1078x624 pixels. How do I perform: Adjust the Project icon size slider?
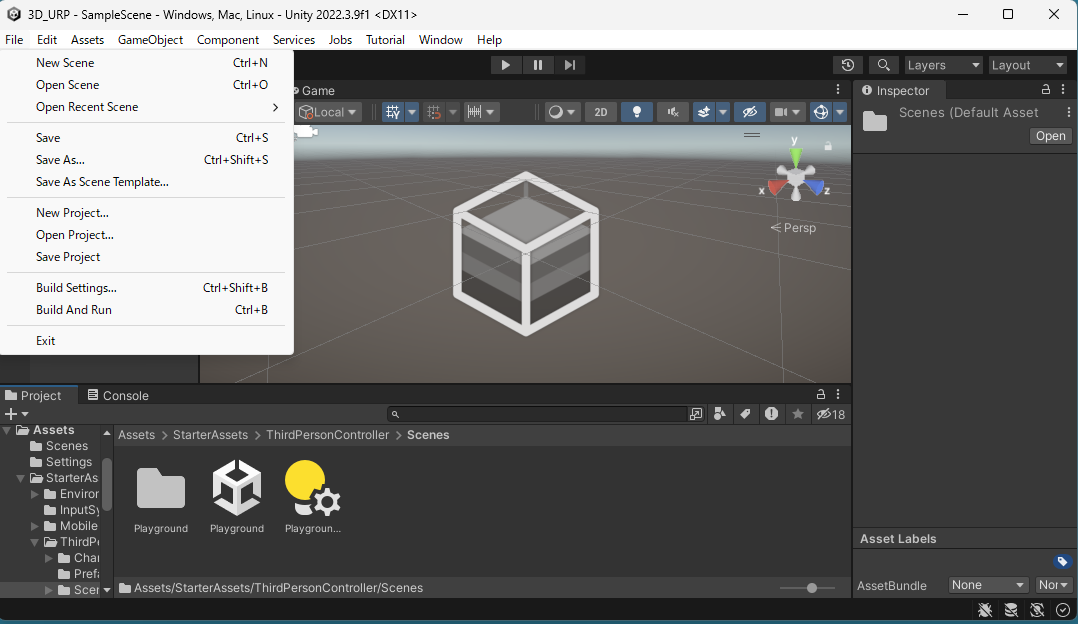pos(812,588)
